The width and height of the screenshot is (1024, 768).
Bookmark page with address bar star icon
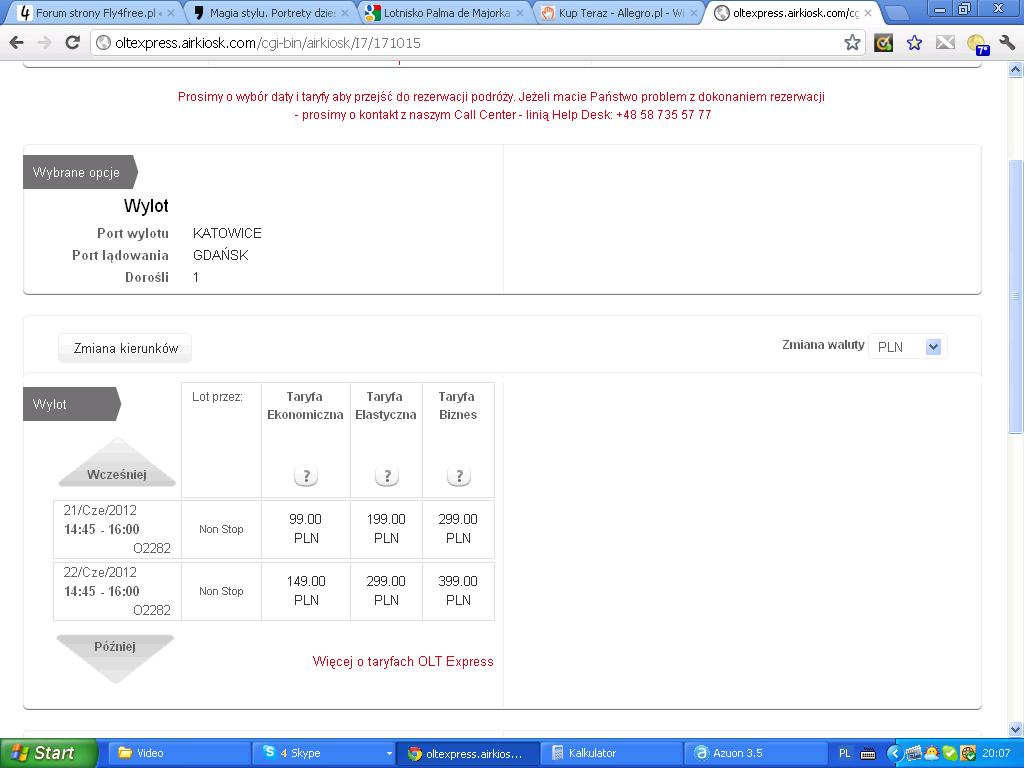click(852, 43)
